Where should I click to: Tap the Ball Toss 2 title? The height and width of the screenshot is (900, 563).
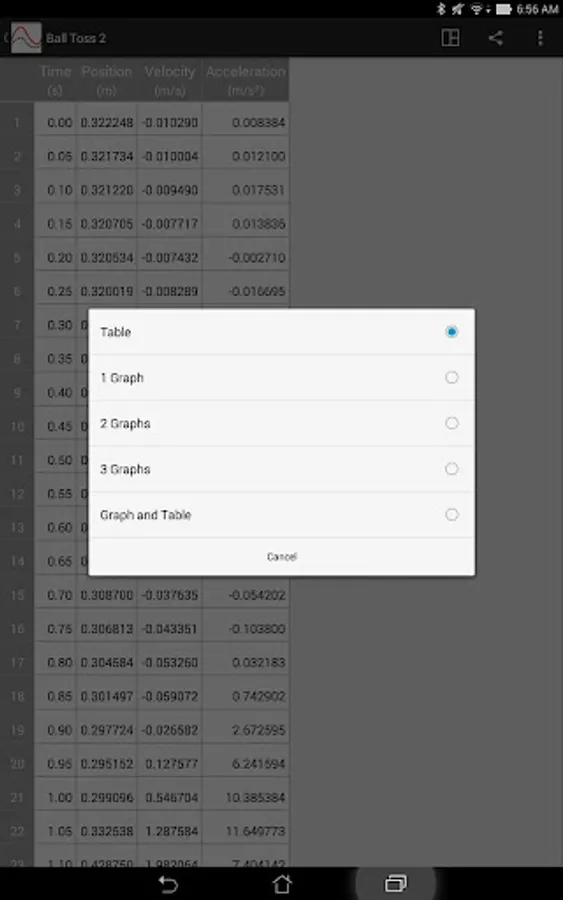(x=76, y=38)
